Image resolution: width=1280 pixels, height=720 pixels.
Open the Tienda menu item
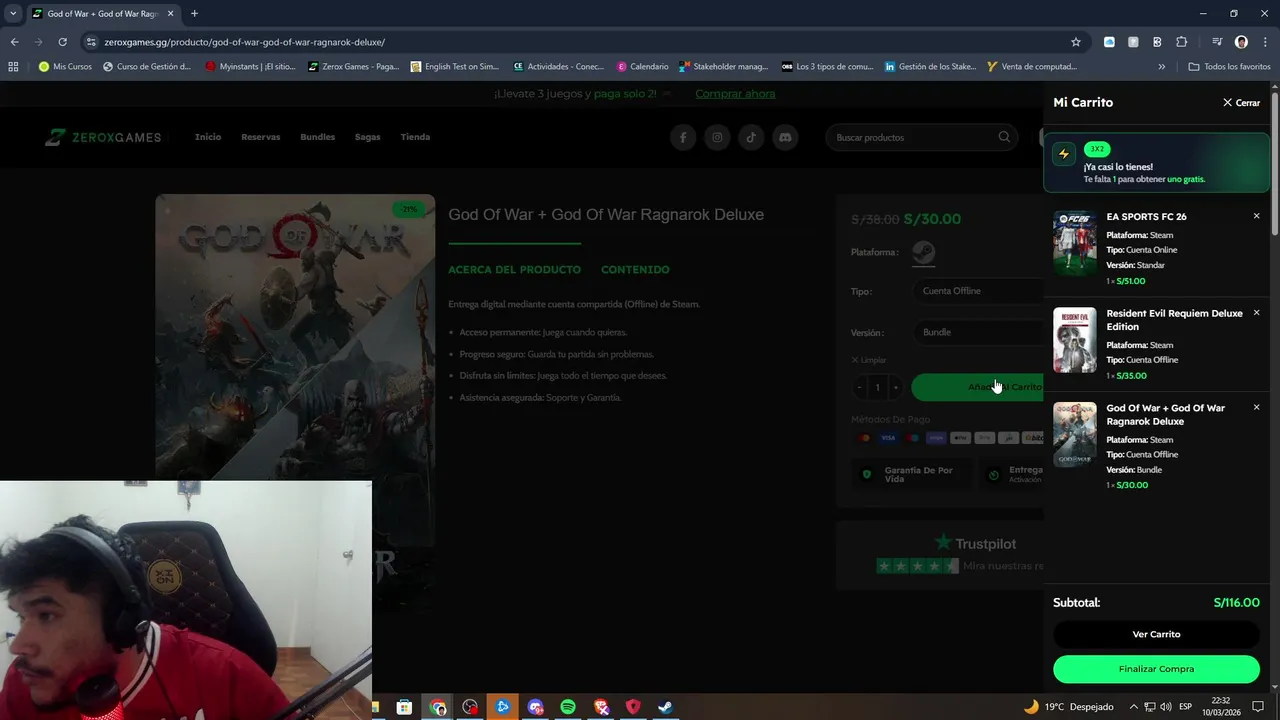coord(415,137)
